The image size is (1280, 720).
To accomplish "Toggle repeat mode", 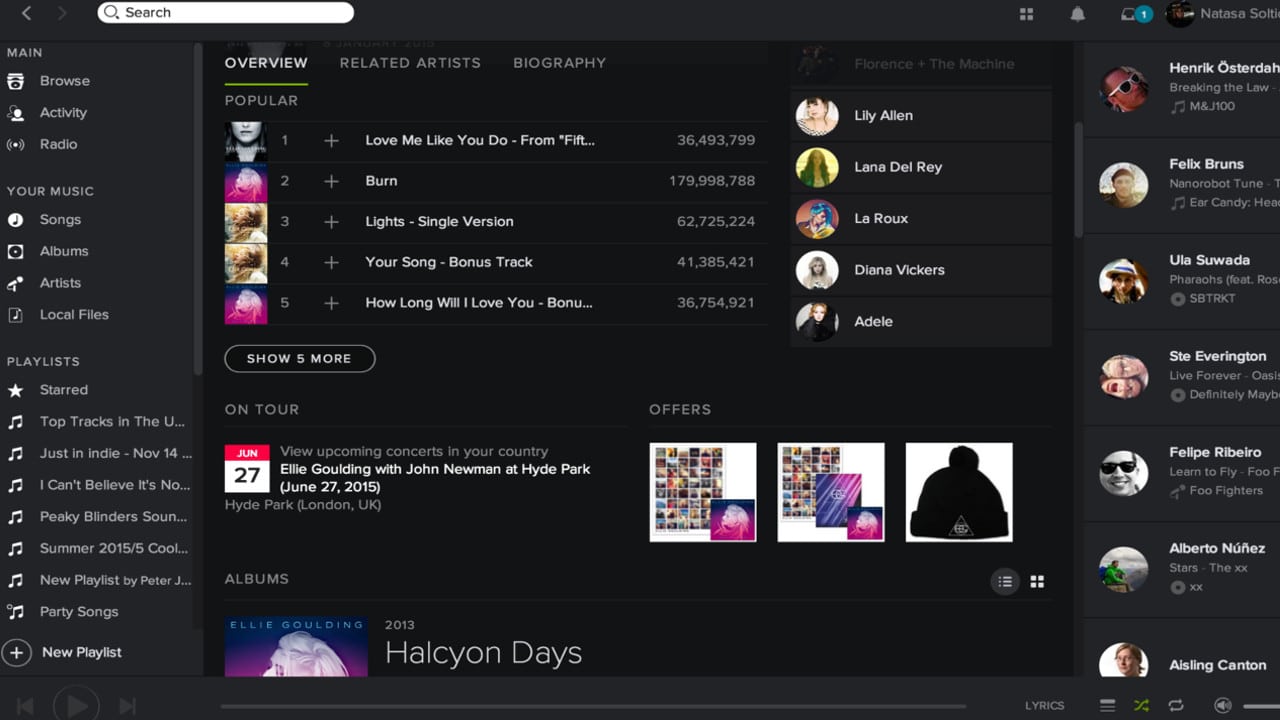I will (x=1176, y=706).
